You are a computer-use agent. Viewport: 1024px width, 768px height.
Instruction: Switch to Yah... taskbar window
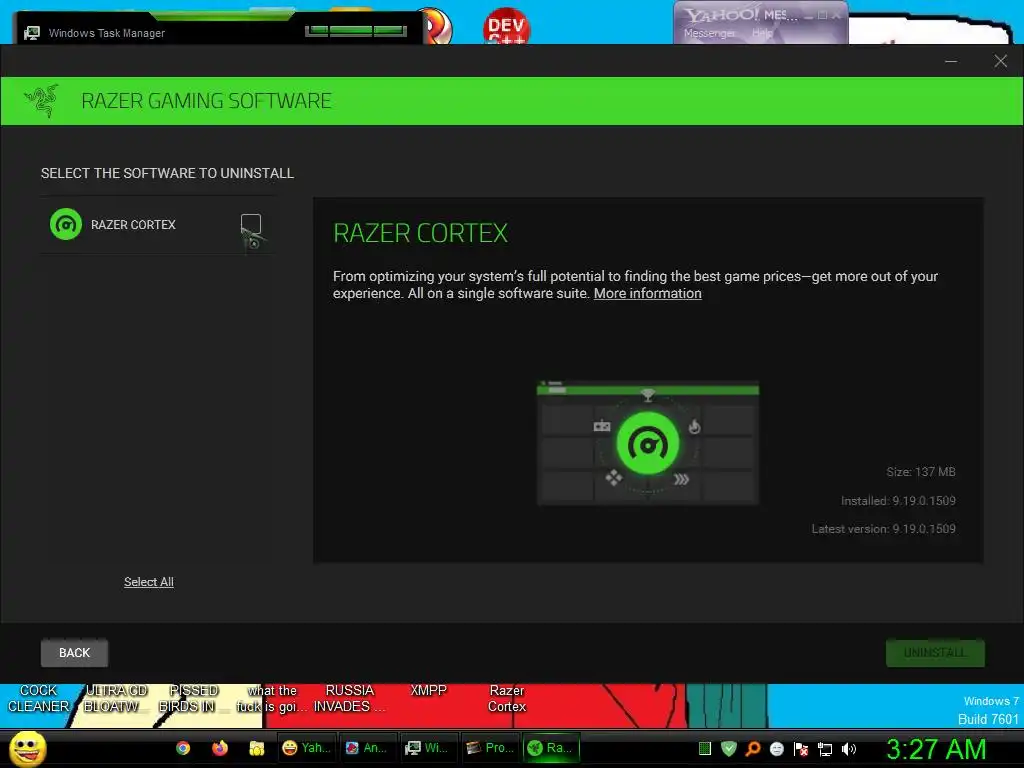click(306, 748)
